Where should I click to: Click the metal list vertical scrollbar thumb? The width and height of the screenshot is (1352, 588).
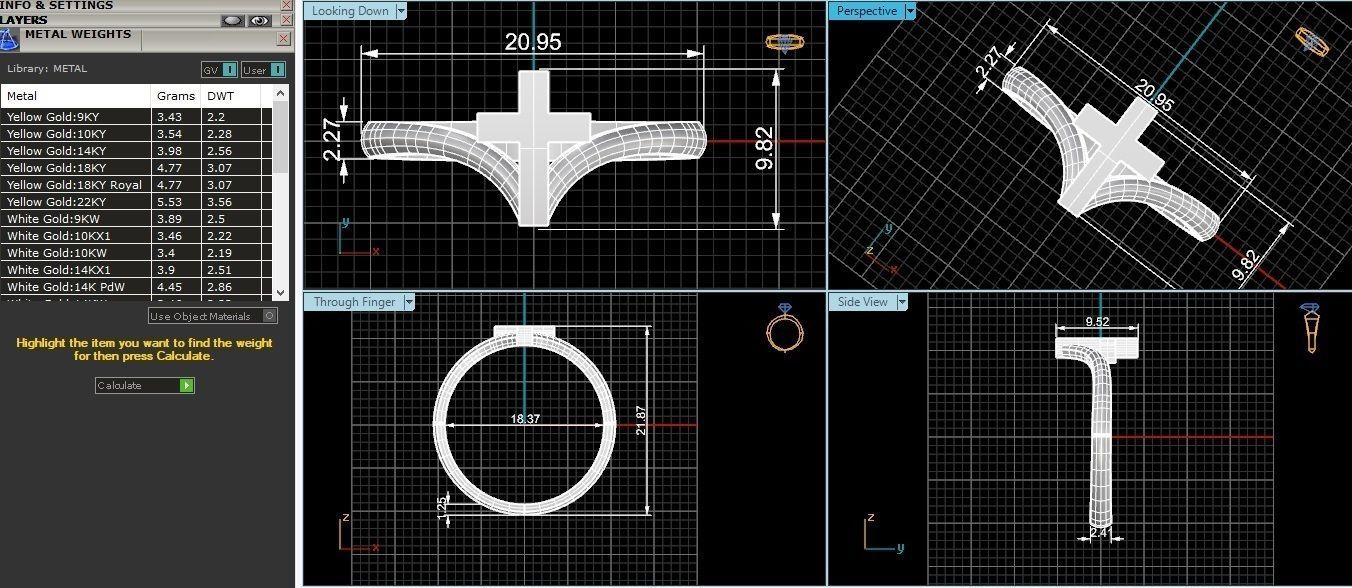pos(281,137)
